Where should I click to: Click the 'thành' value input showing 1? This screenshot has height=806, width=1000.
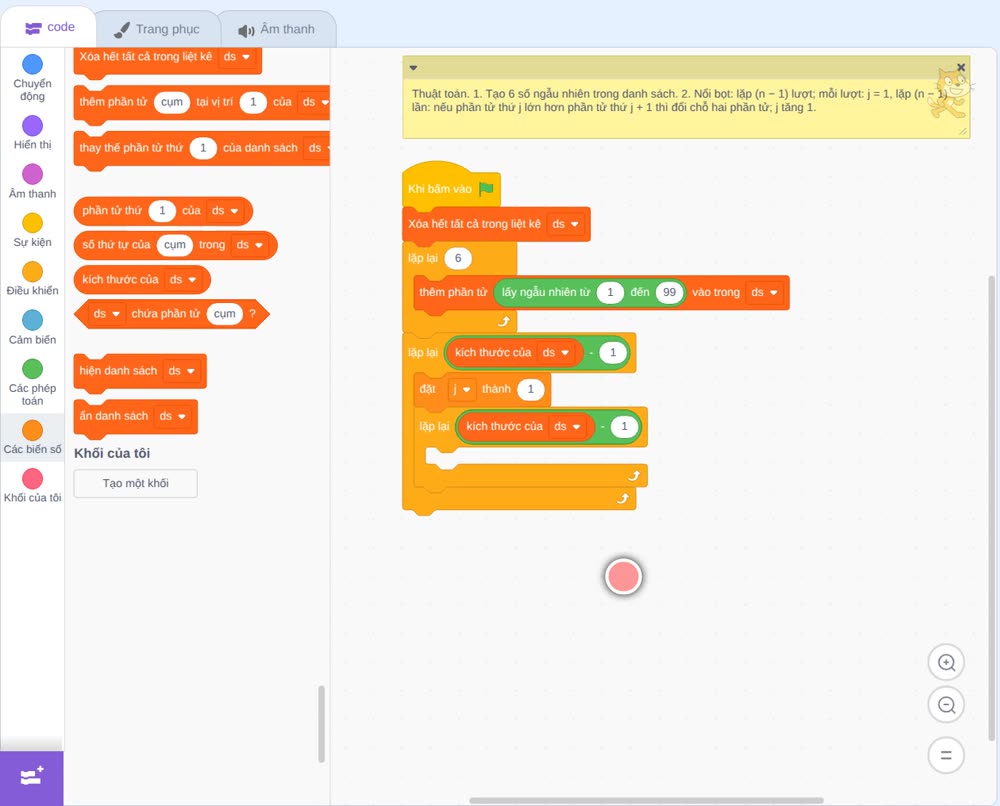click(531, 389)
